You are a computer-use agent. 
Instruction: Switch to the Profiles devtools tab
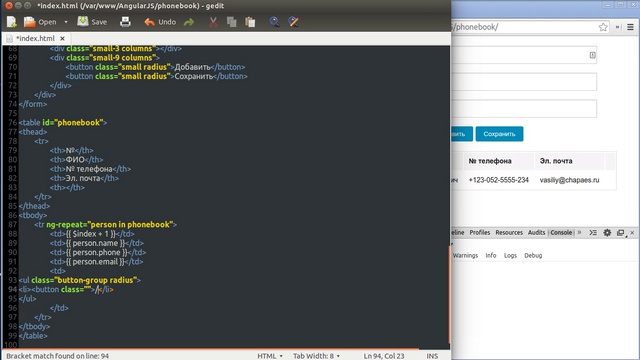tap(480, 232)
